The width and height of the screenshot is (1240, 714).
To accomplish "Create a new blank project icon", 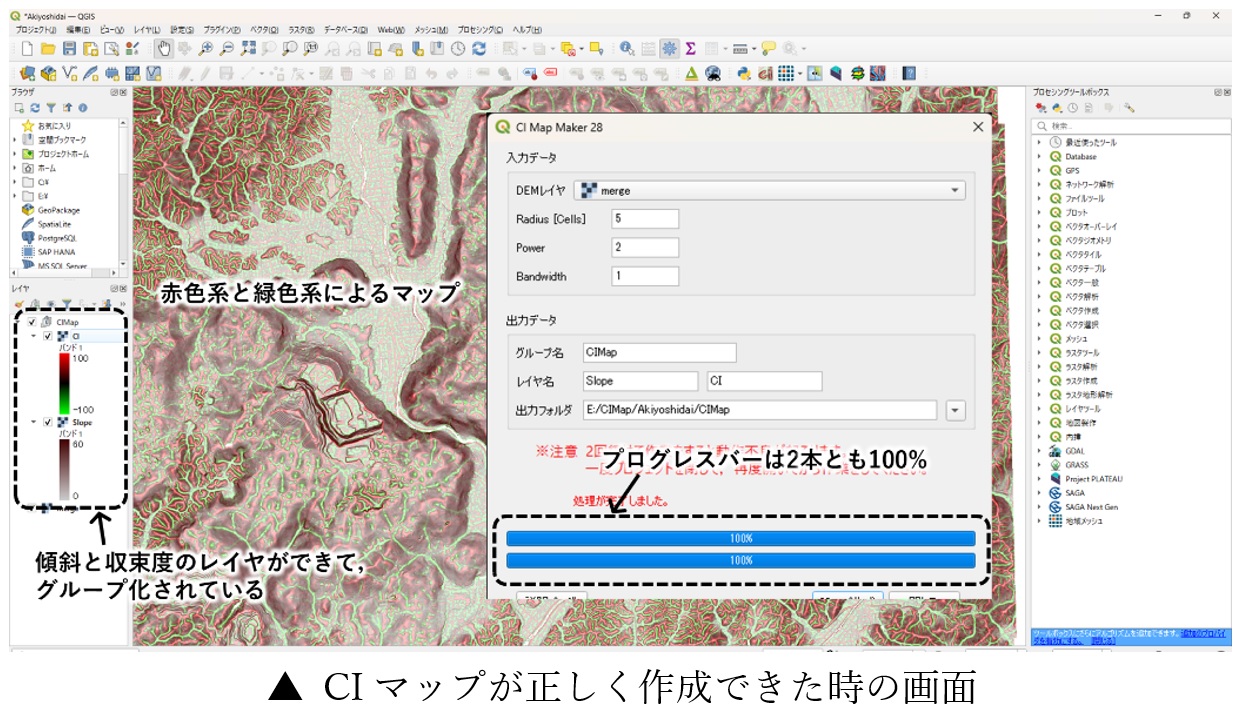I will (26, 48).
